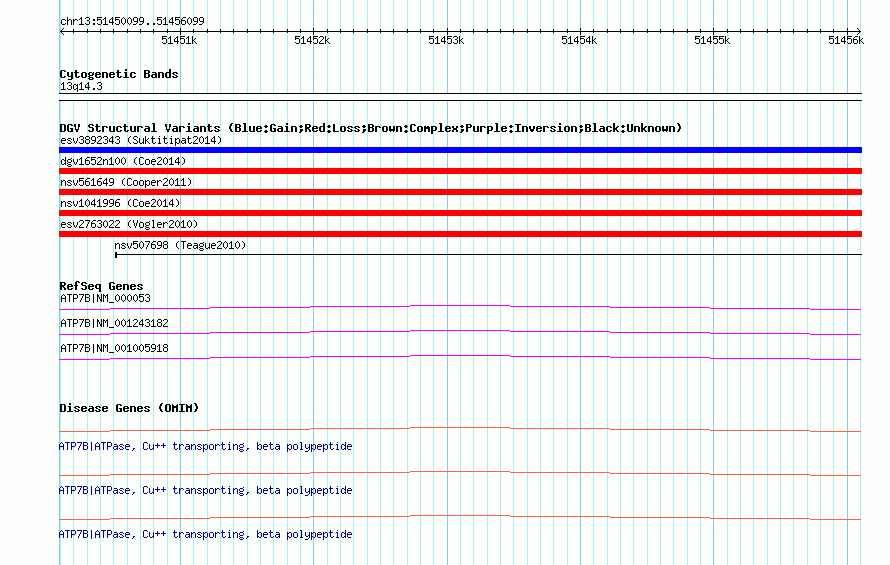
Task: Open variant nsv561649 (Cooper2011) label
Action: click(x=126, y=182)
